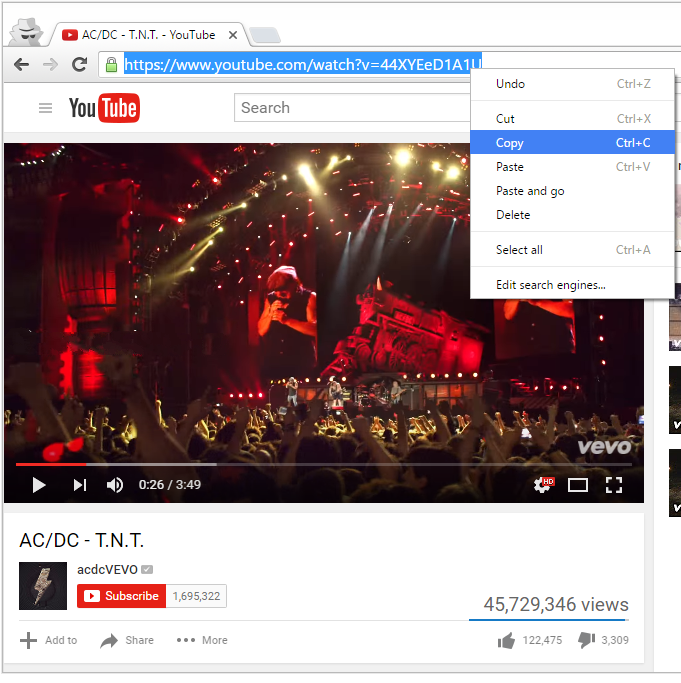Go to YouTube home via logo
This screenshot has height=683, width=681.
click(x=104, y=108)
